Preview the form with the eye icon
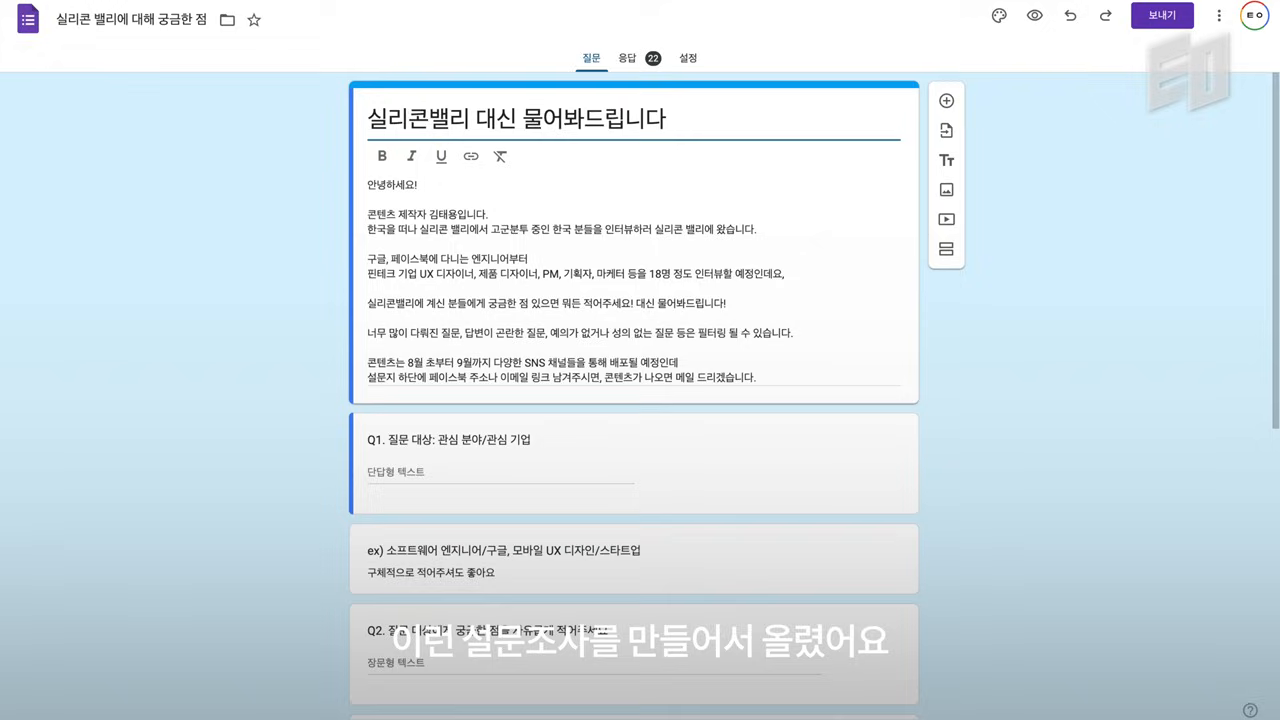 (x=1035, y=16)
